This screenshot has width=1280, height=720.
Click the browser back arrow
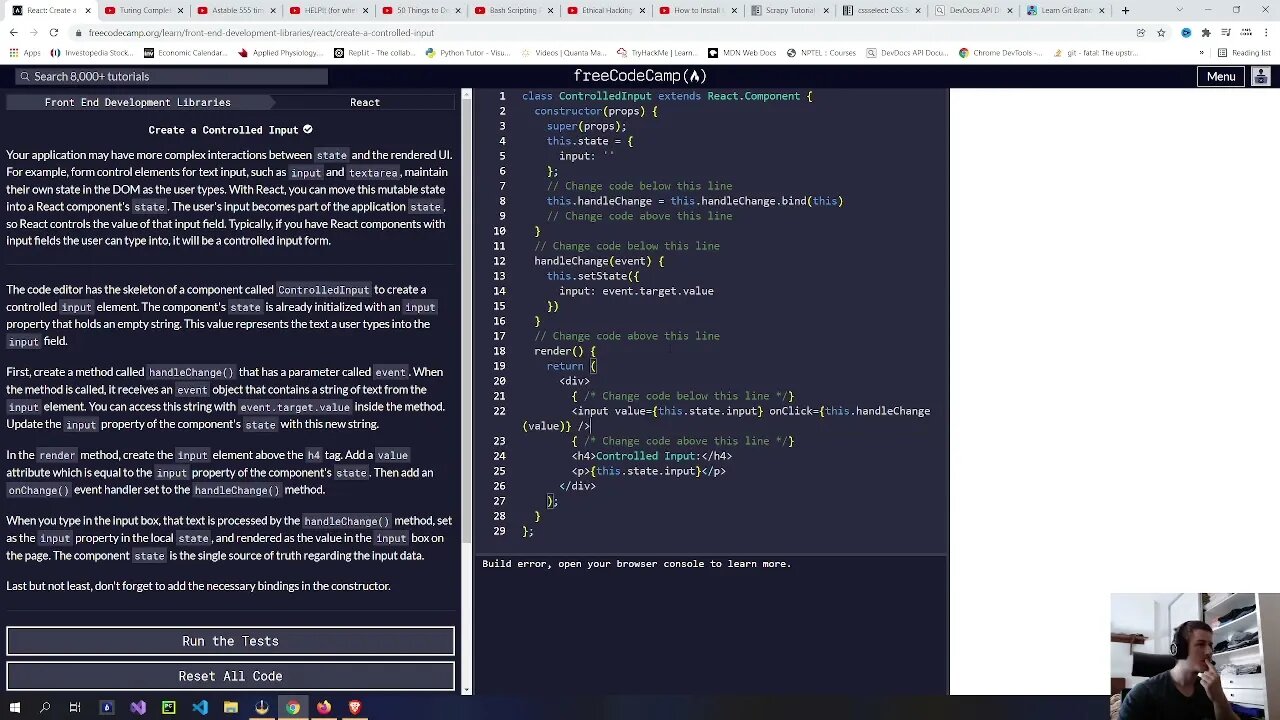click(13, 32)
